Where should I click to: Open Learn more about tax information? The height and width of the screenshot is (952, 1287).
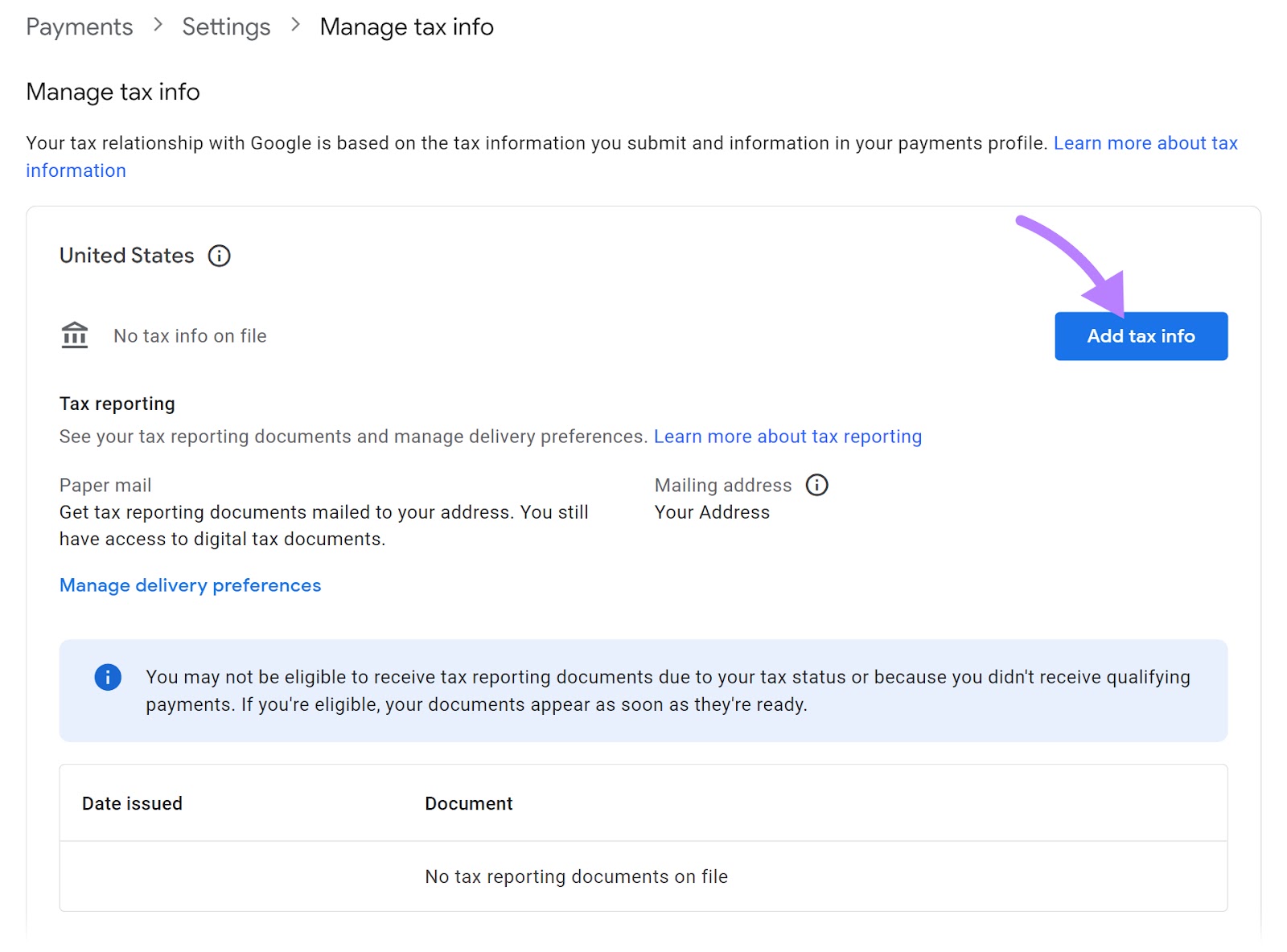(1145, 143)
